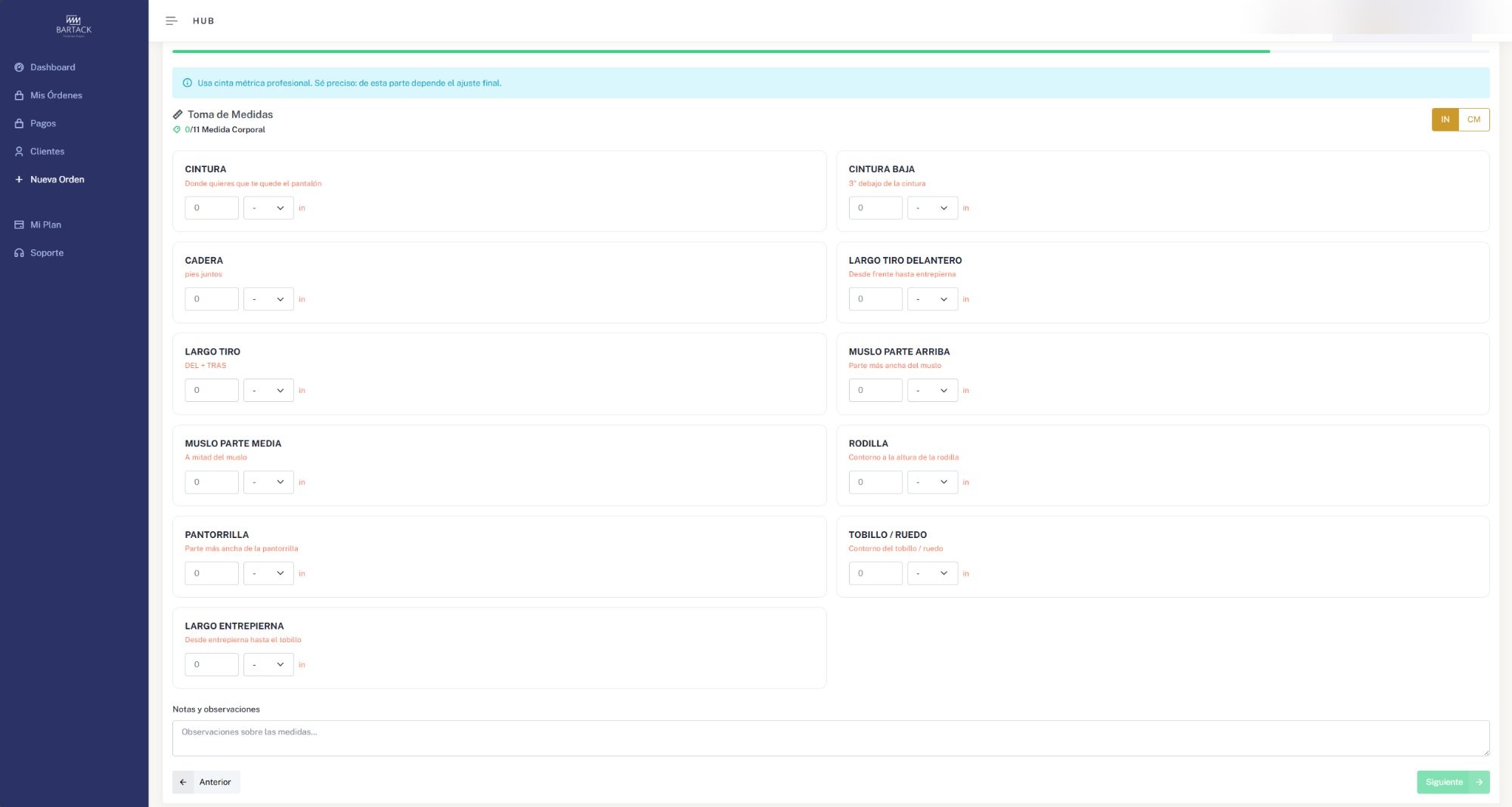Click the Mi Plan card icon
The height and width of the screenshot is (807, 1512).
pos(19,225)
